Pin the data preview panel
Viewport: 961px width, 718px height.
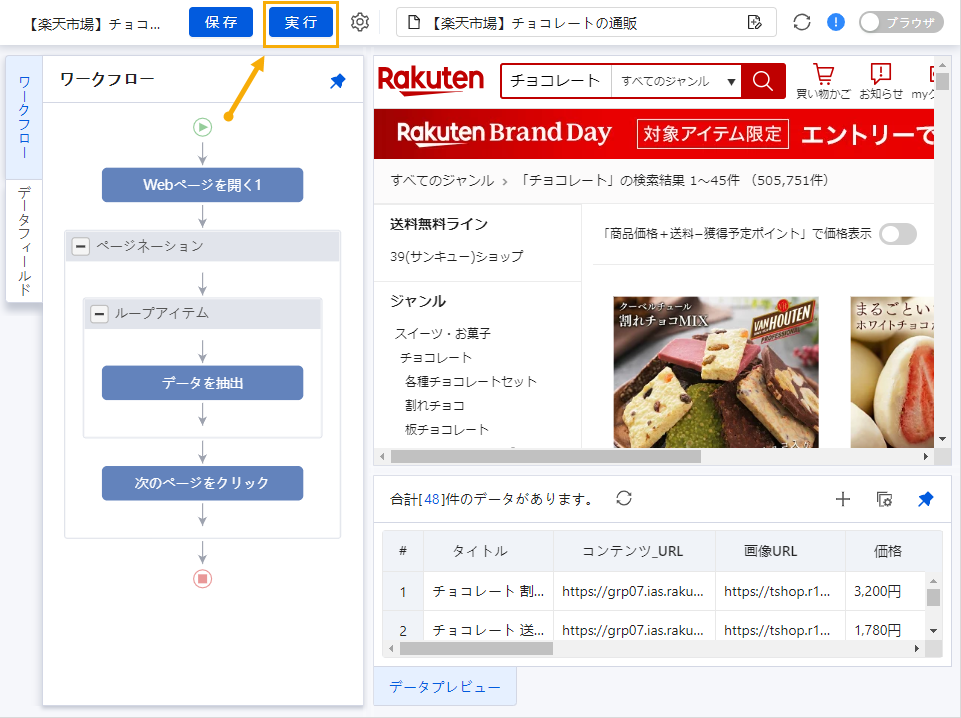coord(925,499)
